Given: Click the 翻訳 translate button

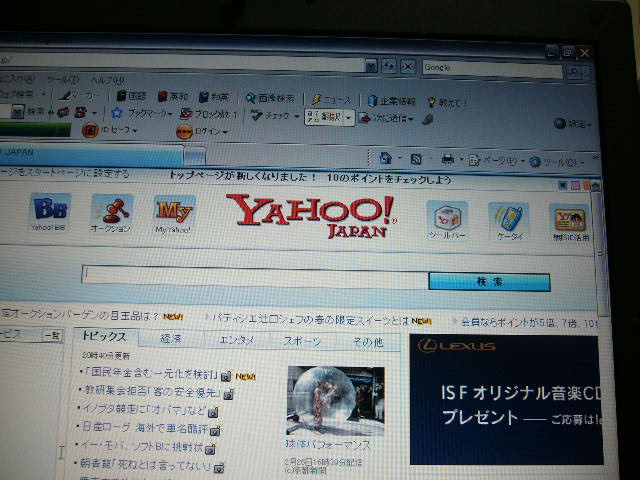Looking at the screenshot, I should pyautogui.click(x=324, y=117).
